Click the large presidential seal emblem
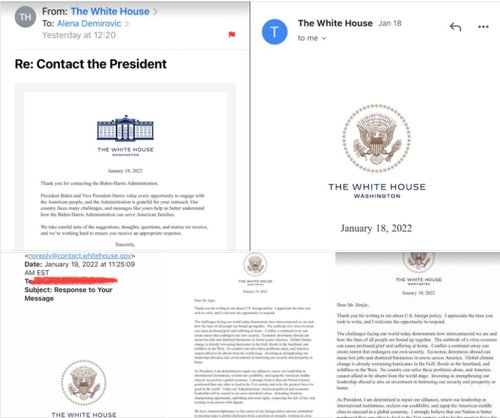The height and width of the screenshot is (418, 500). click(x=377, y=138)
